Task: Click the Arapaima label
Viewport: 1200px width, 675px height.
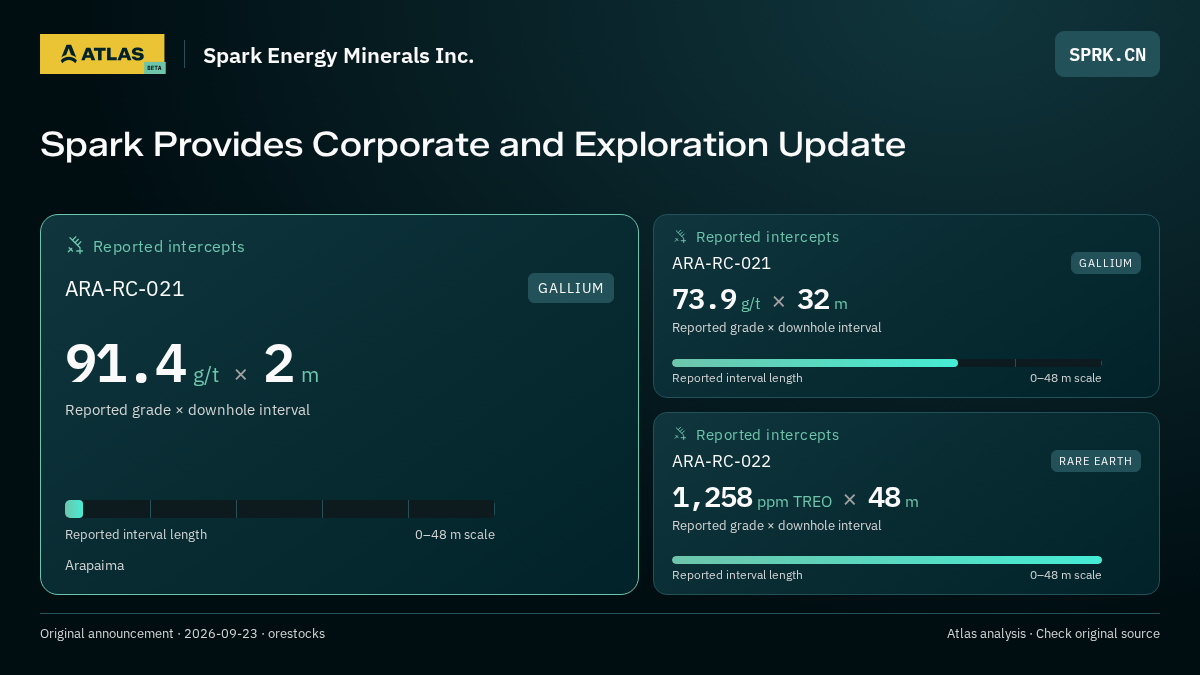Action: 95,565
